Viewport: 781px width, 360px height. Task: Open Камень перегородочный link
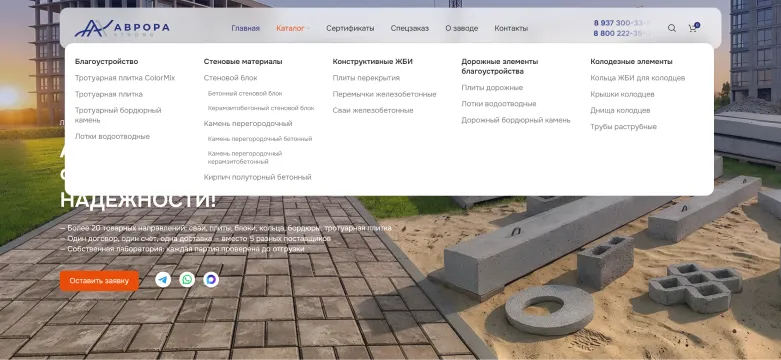pos(248,123)
